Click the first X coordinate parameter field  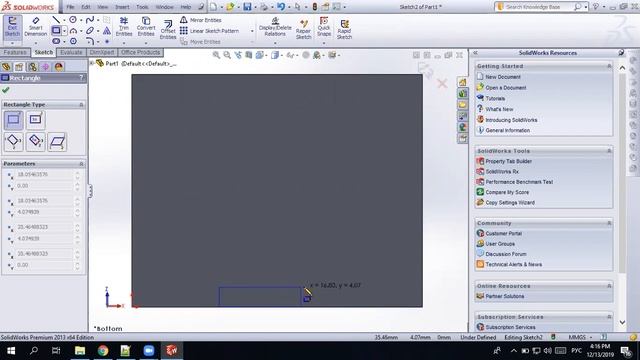tap(44, 174)
